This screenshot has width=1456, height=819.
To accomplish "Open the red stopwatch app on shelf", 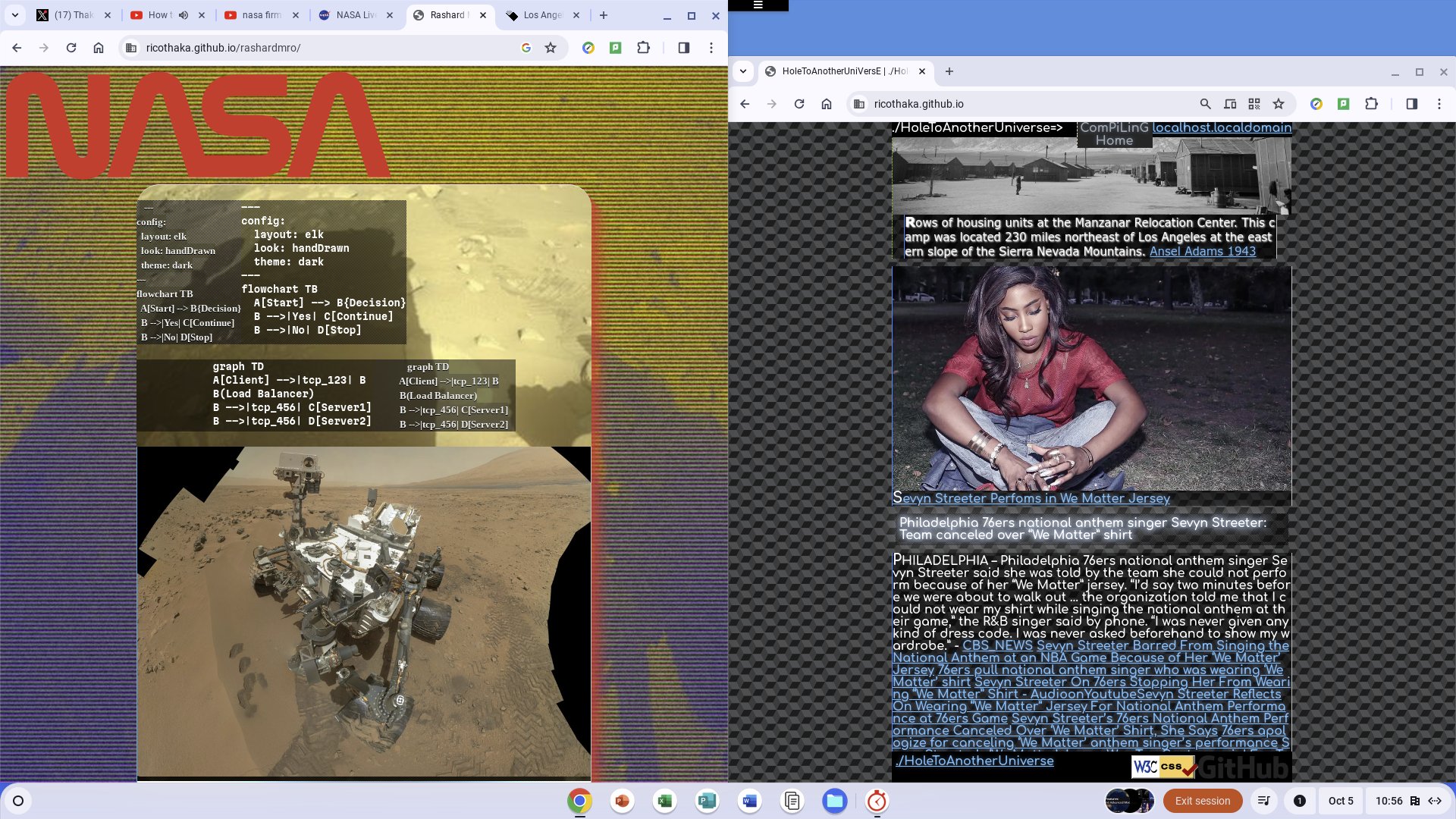I will (877, 801).
